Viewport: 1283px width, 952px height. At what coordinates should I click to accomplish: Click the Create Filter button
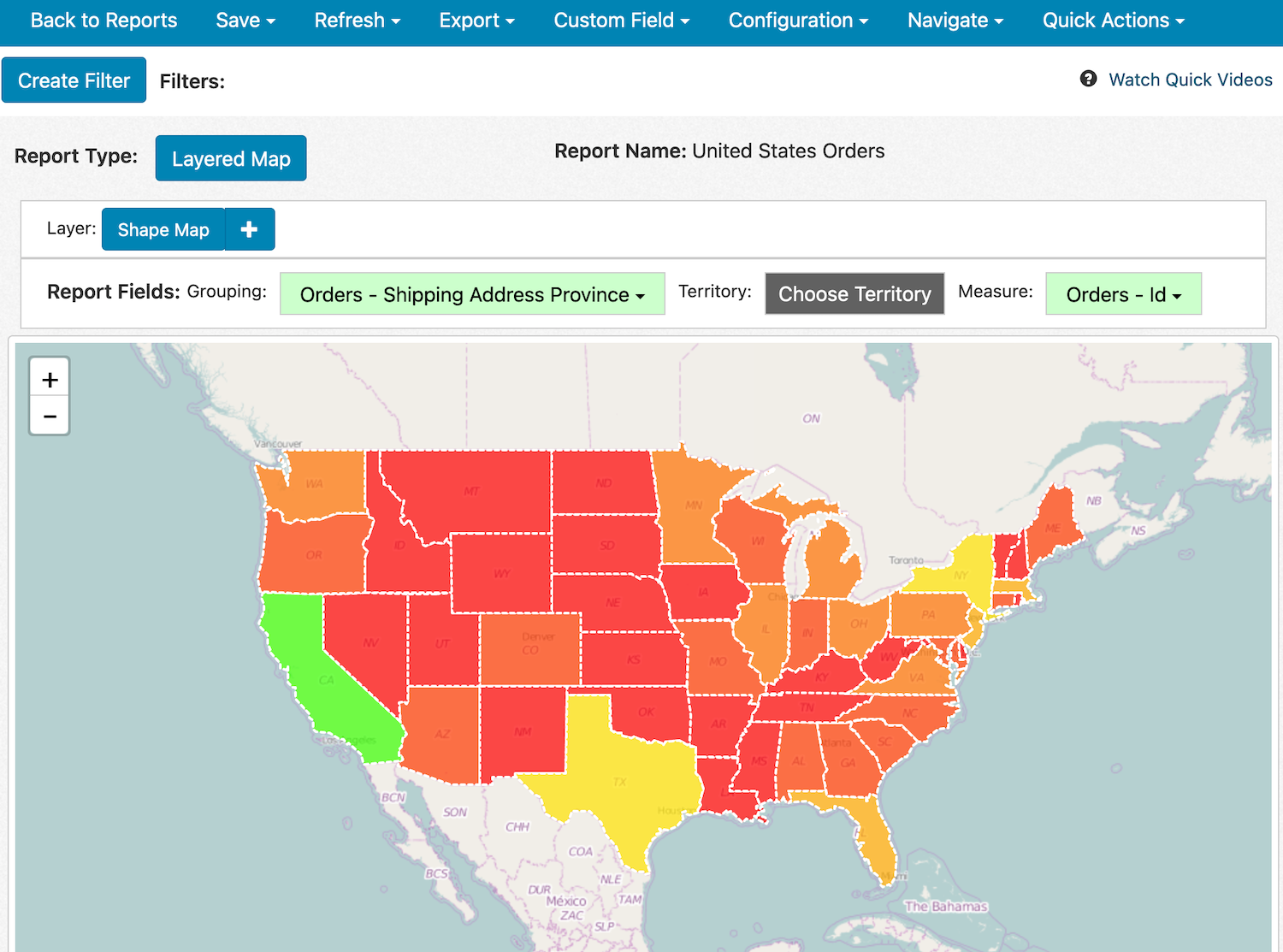pyautogui.click(x=74, y=80)
